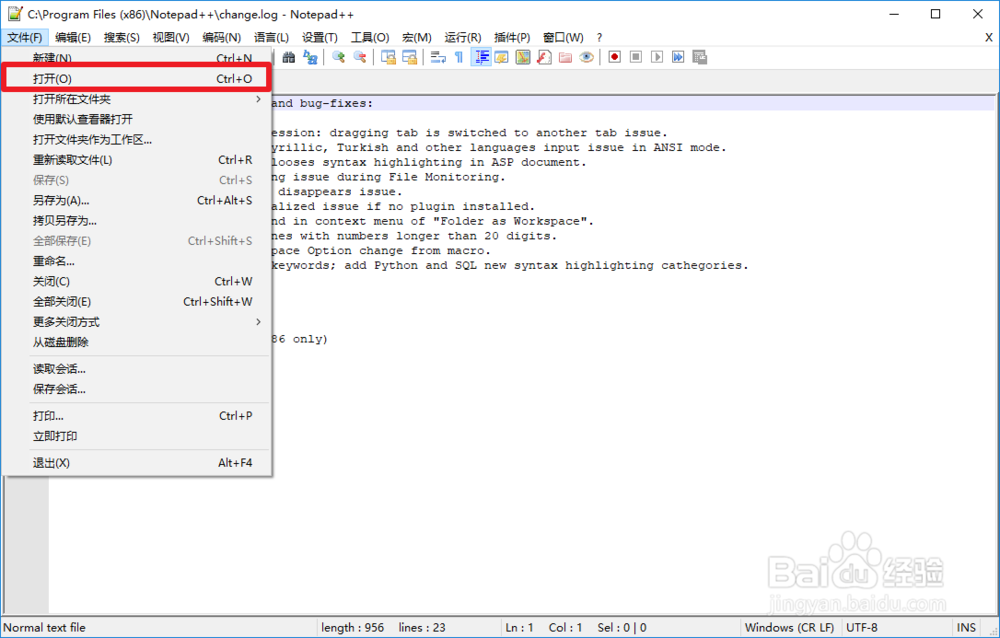Select 新建(N) menu entry
Viewport: 1000px width, 638px height.
[136, 58]
